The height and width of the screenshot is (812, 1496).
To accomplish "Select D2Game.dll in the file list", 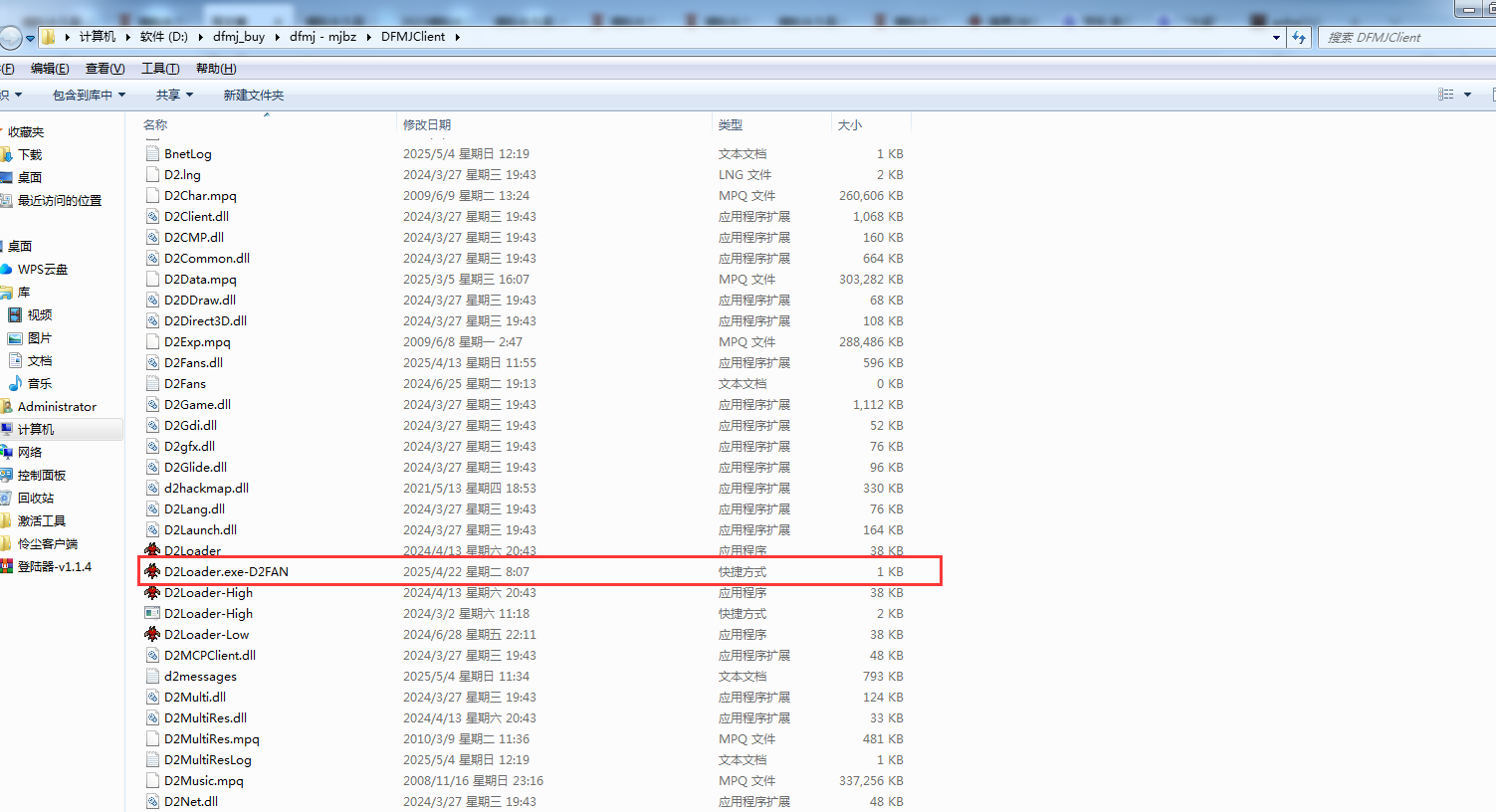I will click(197, 405).
